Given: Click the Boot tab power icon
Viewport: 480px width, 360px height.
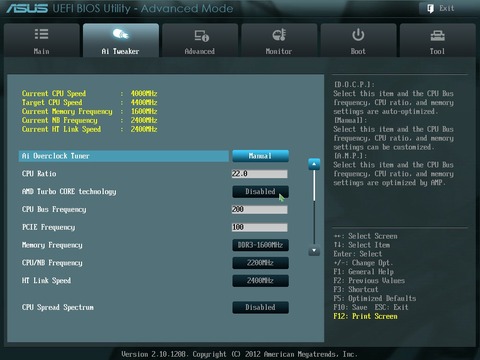Looking at the screenshot, I should [x=358, y=35].
